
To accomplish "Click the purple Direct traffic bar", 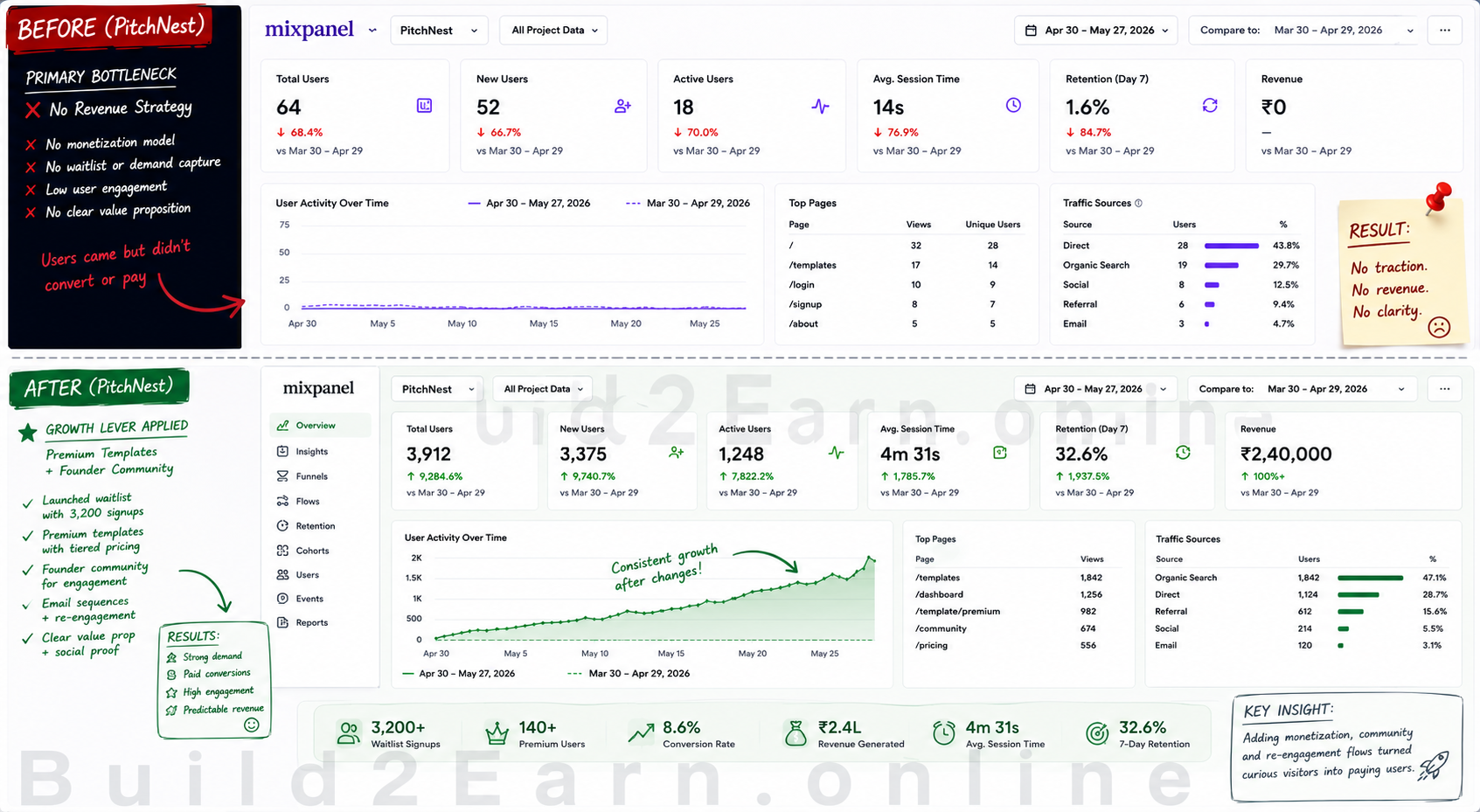I will (1231, 246).
